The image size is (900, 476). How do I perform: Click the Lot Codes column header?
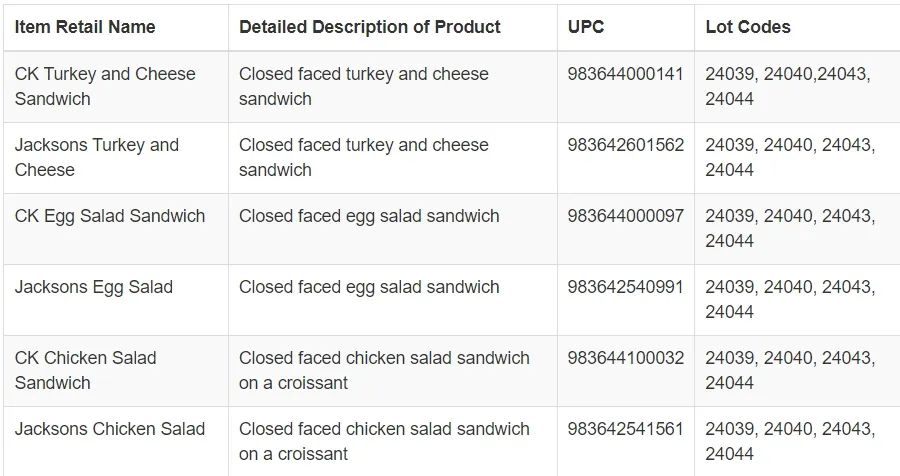(748, 27)
